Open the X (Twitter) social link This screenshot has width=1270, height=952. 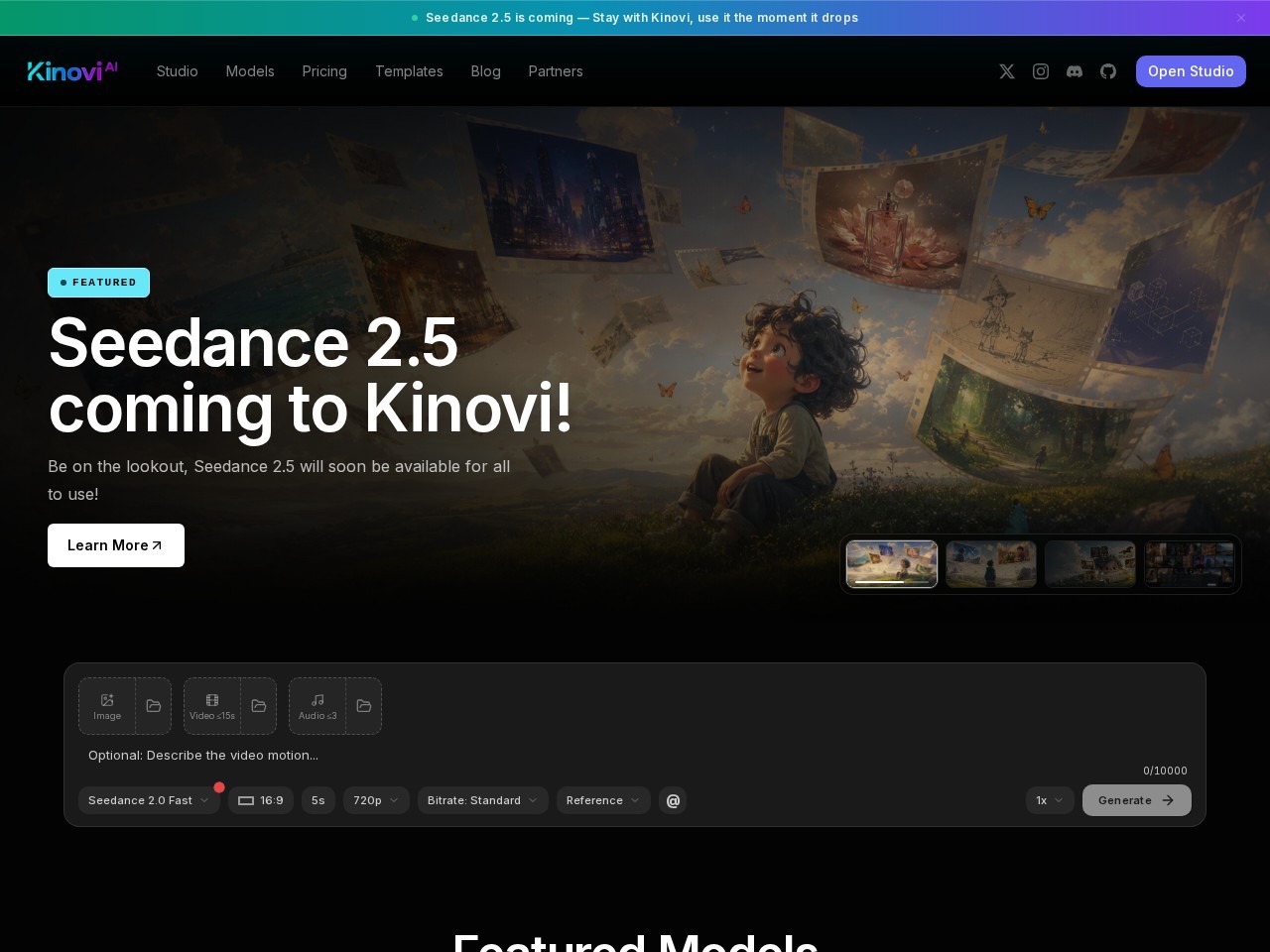coord(1007,71)
